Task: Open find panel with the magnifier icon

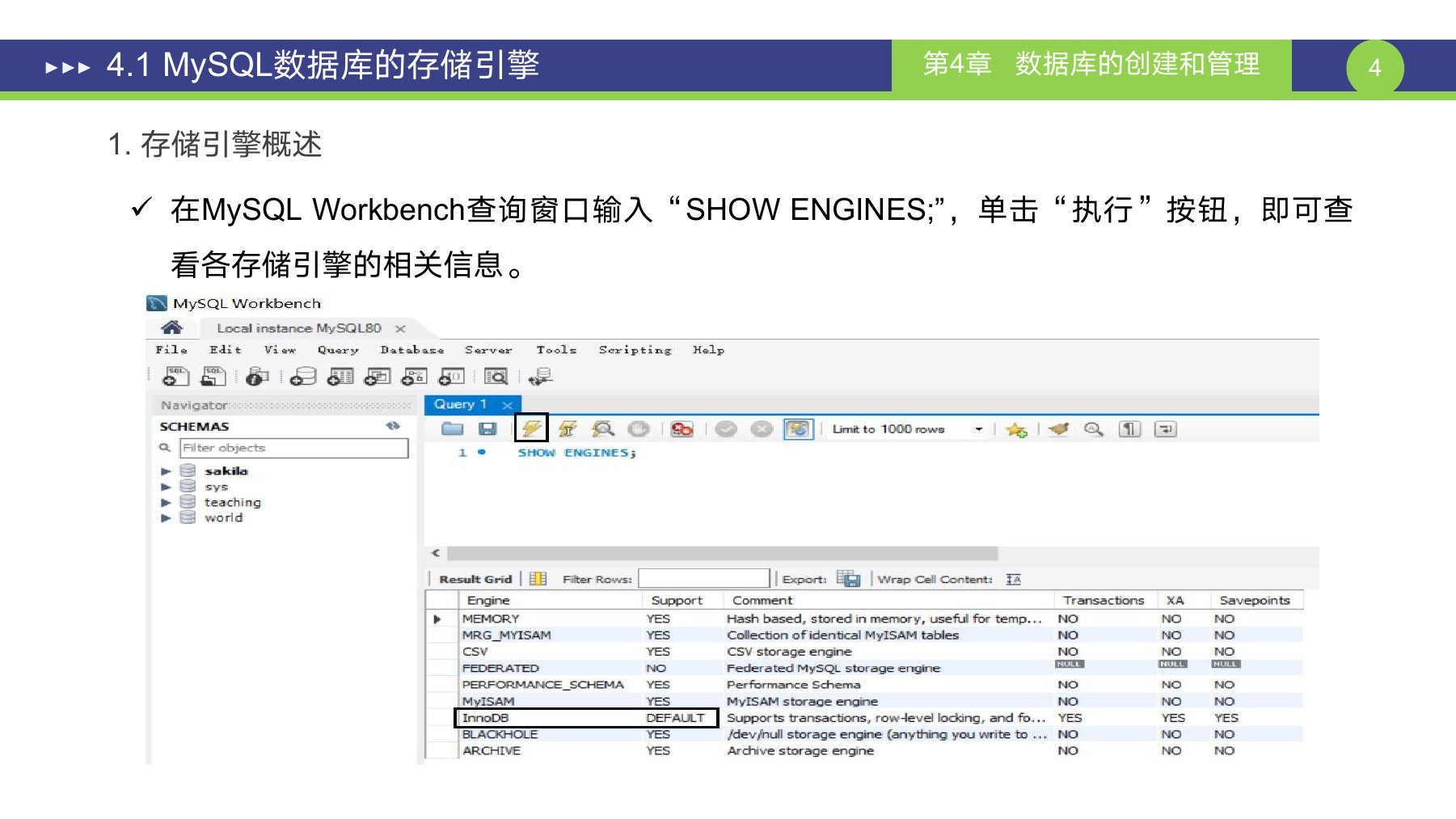Action: pyautogui.click(x=1094, y=428)
